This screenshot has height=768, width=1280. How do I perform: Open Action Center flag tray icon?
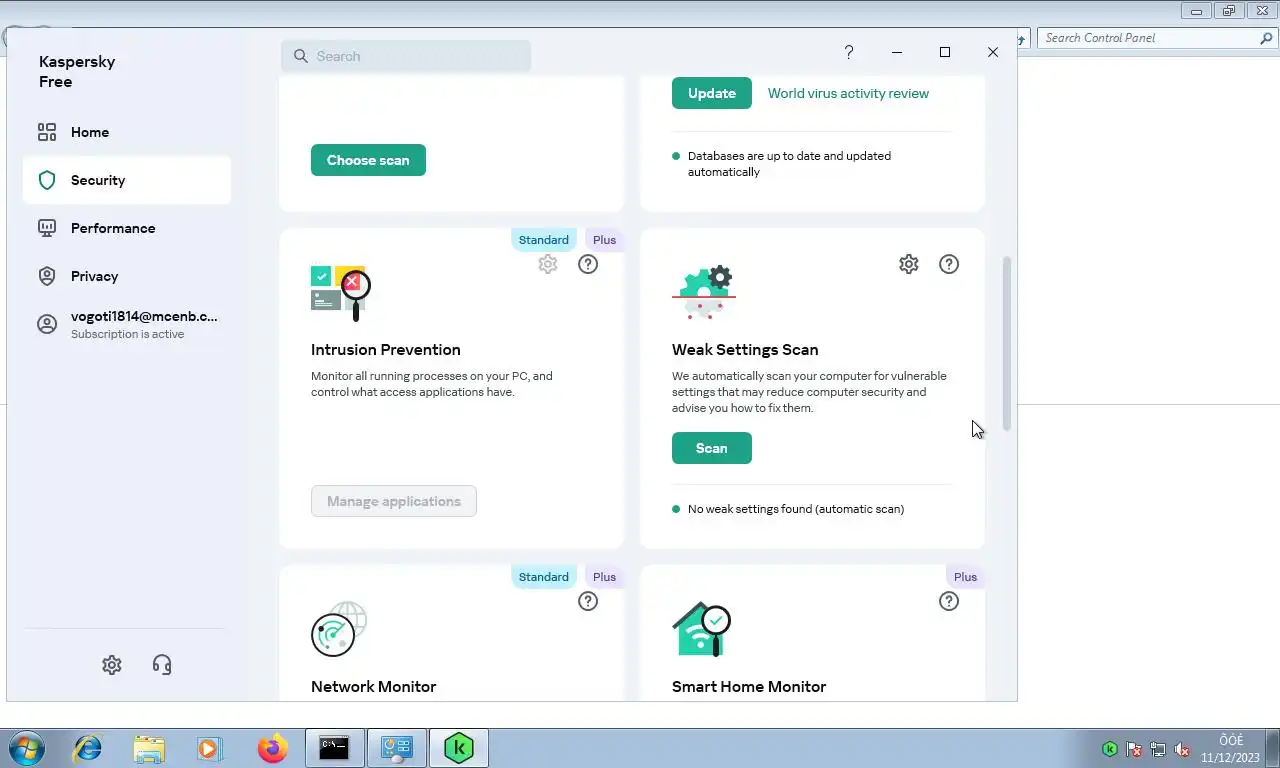tap(1134, 749)
